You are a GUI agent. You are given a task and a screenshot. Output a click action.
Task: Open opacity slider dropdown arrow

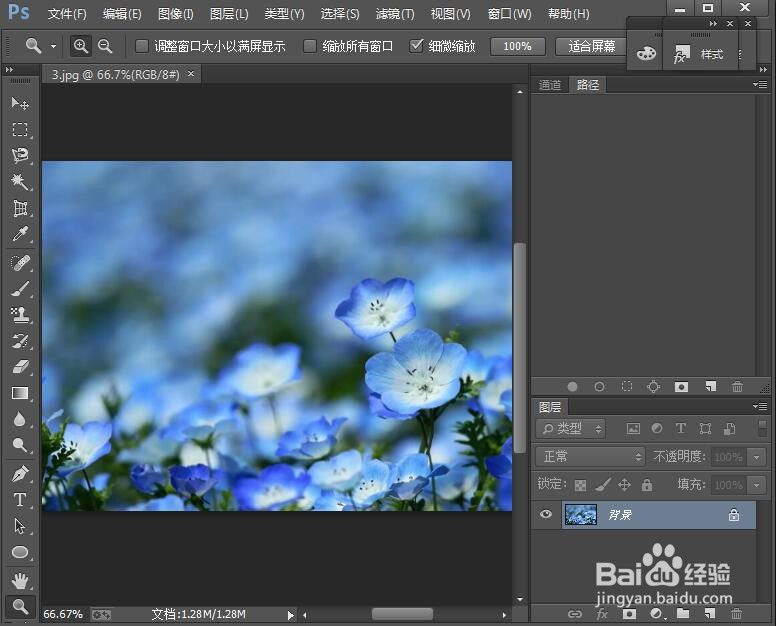tap(756, 457)
